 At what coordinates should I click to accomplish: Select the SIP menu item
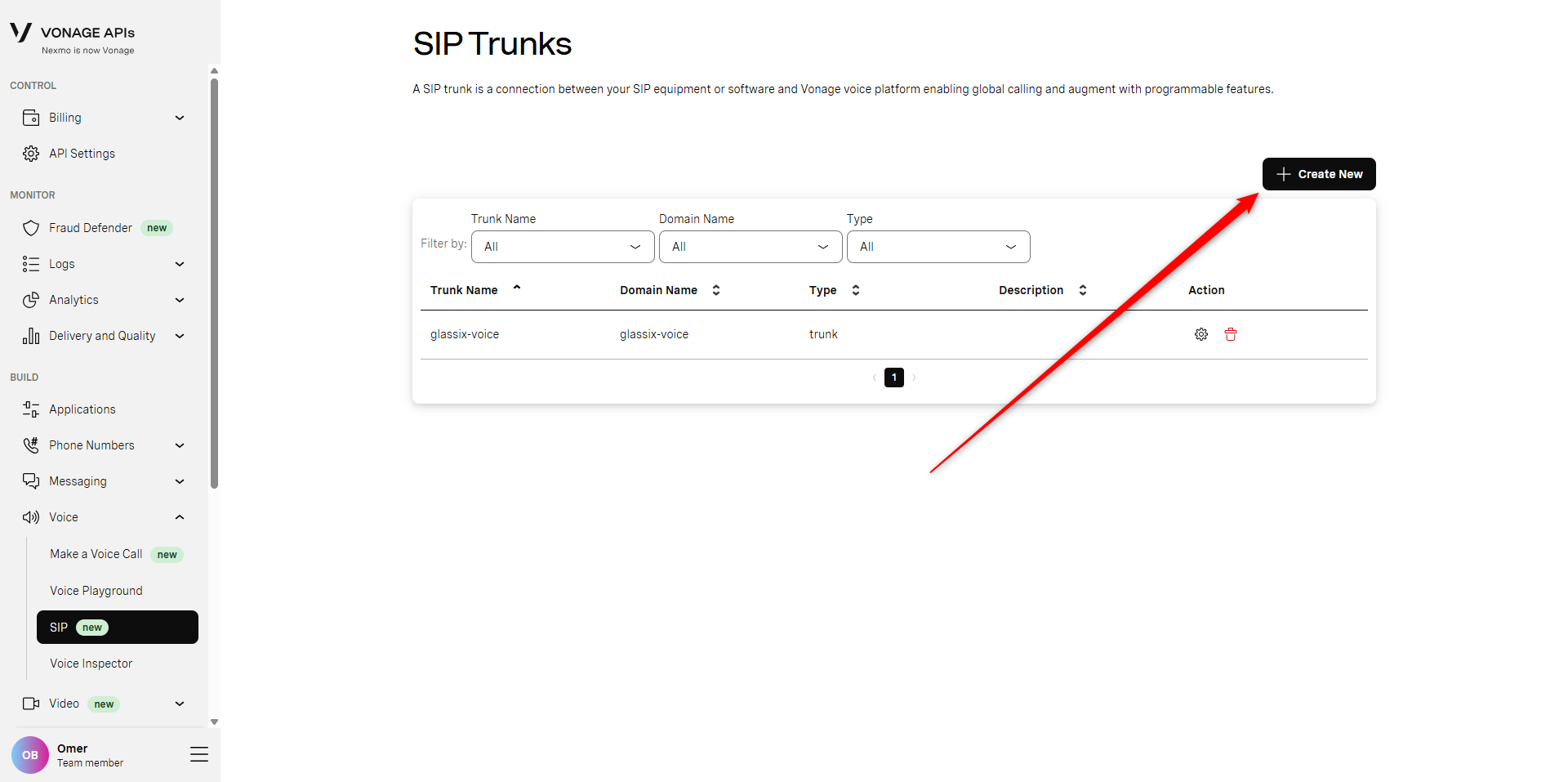tap(118, 628)
